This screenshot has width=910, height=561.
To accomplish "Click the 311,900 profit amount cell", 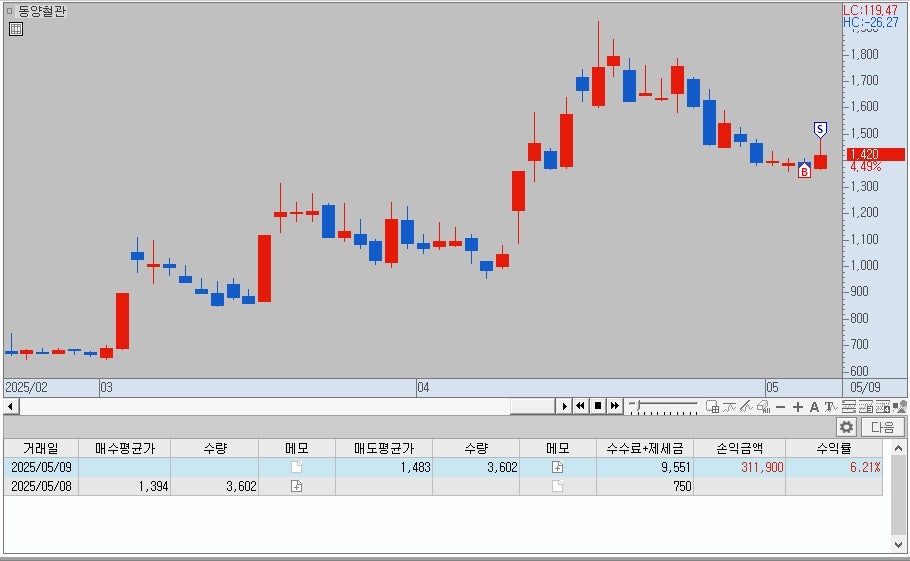I will pos(739,467).
